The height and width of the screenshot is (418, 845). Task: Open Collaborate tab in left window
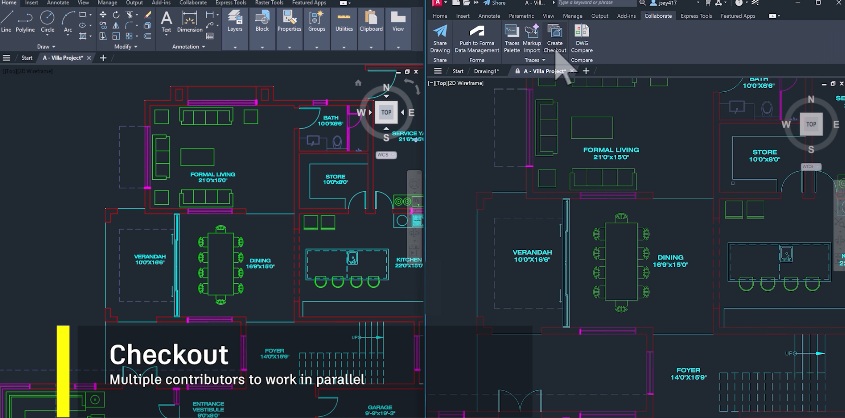pyautogui.click(x=193, y=3)
